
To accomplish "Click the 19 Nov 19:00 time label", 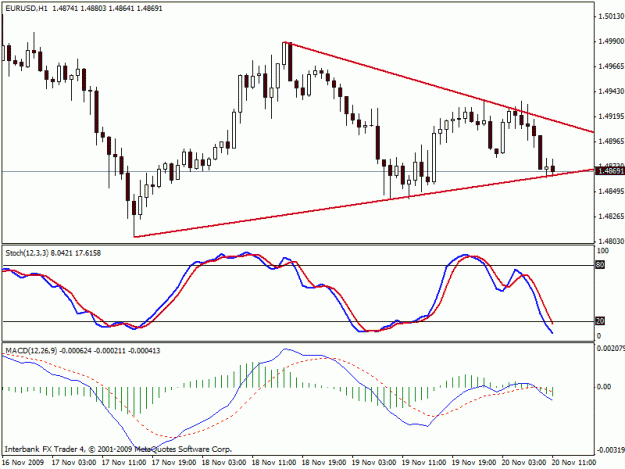I will (x=474, y=463).
